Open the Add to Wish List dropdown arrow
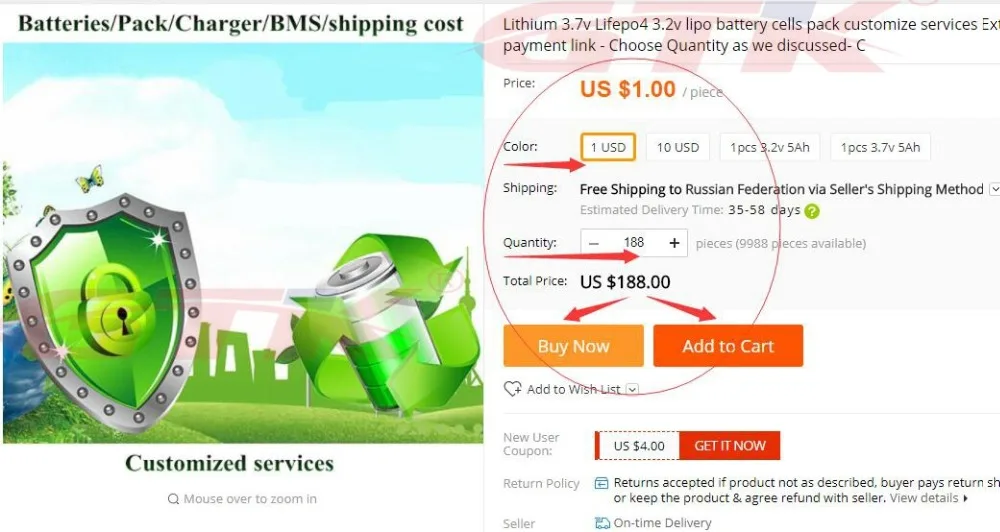Image resolution: width=1000 pixels, height=532 pixels. click(x=632, y=389)
